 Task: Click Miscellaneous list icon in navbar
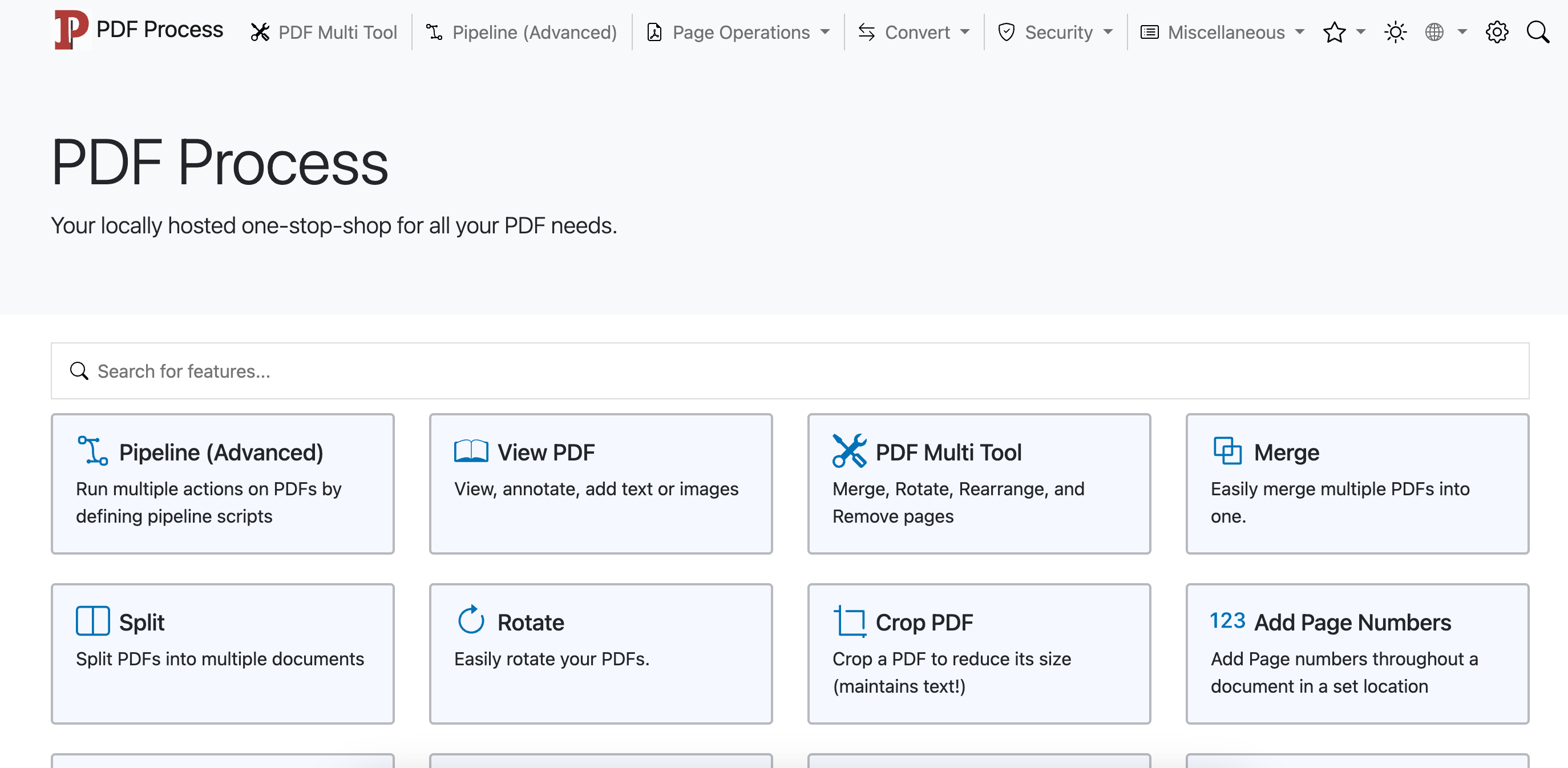[1149, 33]
